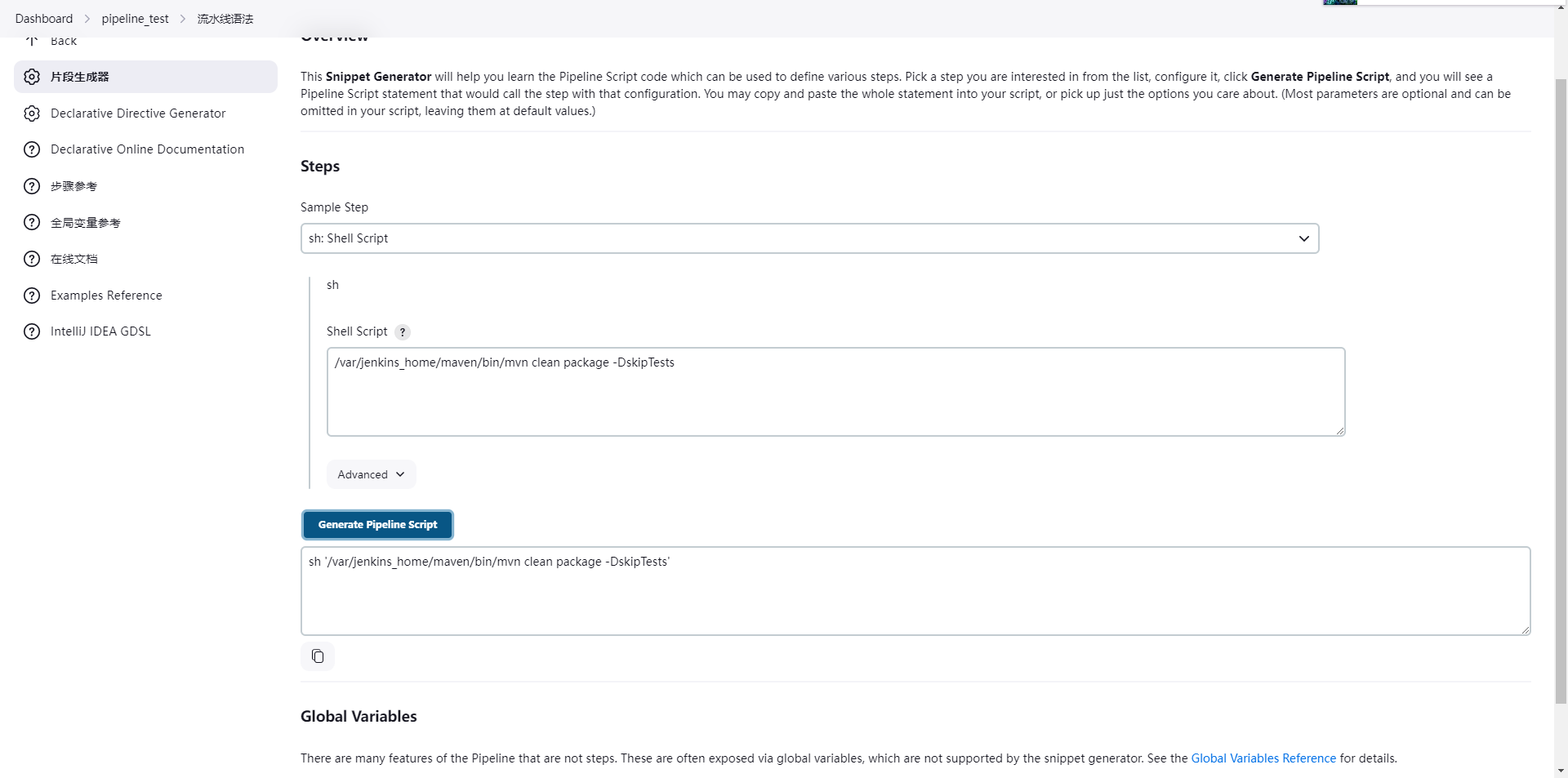The width and height of the screenshot is (1568, 778).
Task: Open the Examples Reference sidebar item
Action: tap(106, 296)
